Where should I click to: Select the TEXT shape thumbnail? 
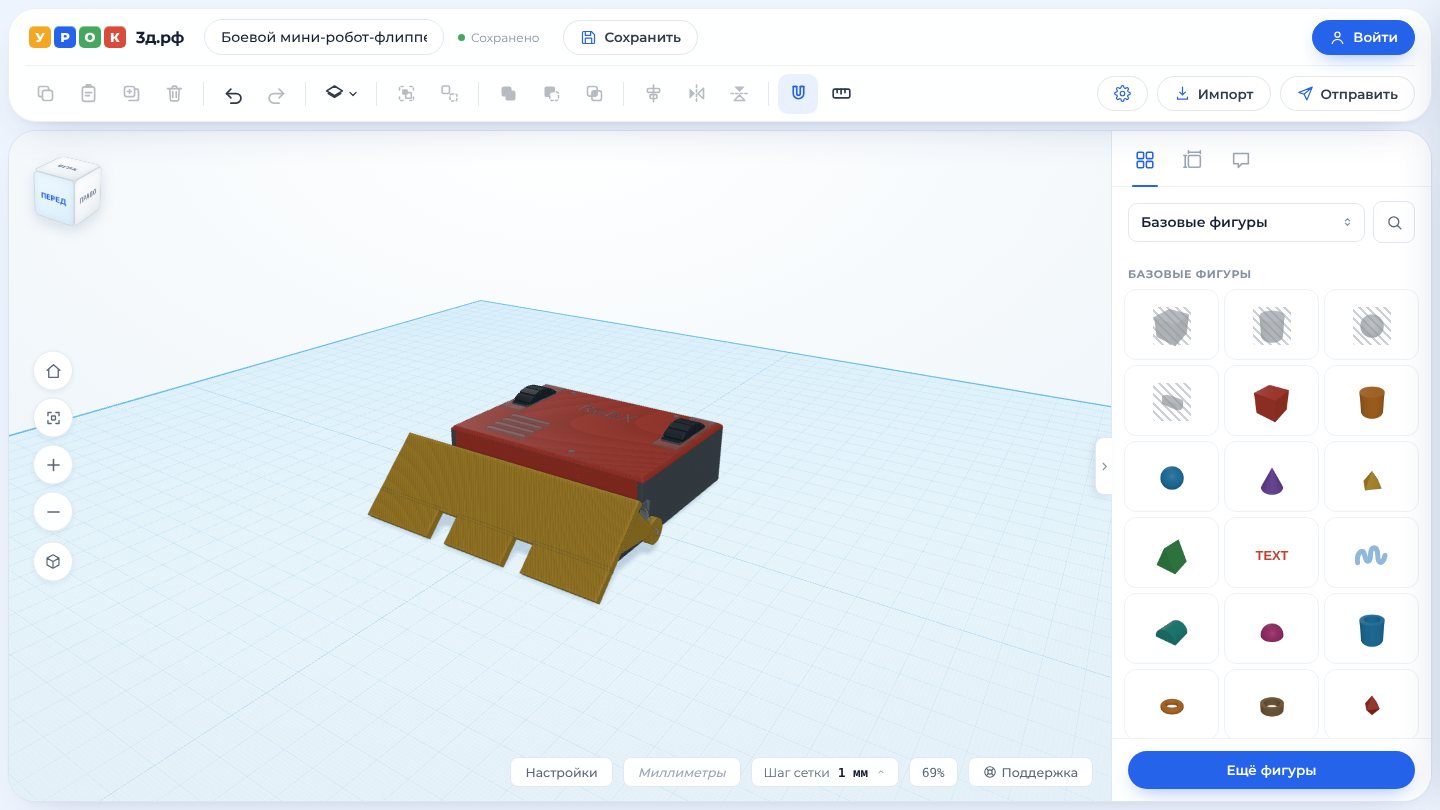tap(1271, 553)
